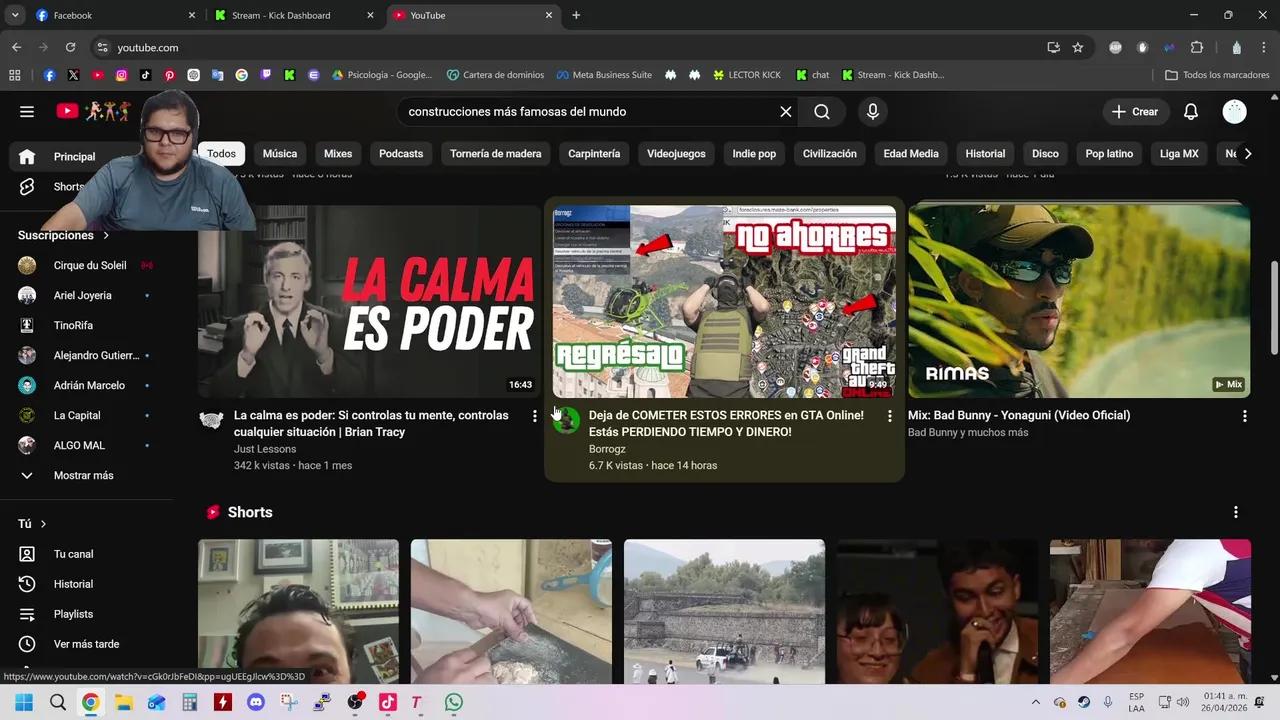Open the Borrogz channel name link
Image resolution: width=1280 pixels, height=720 pixels.
[607, 449]
